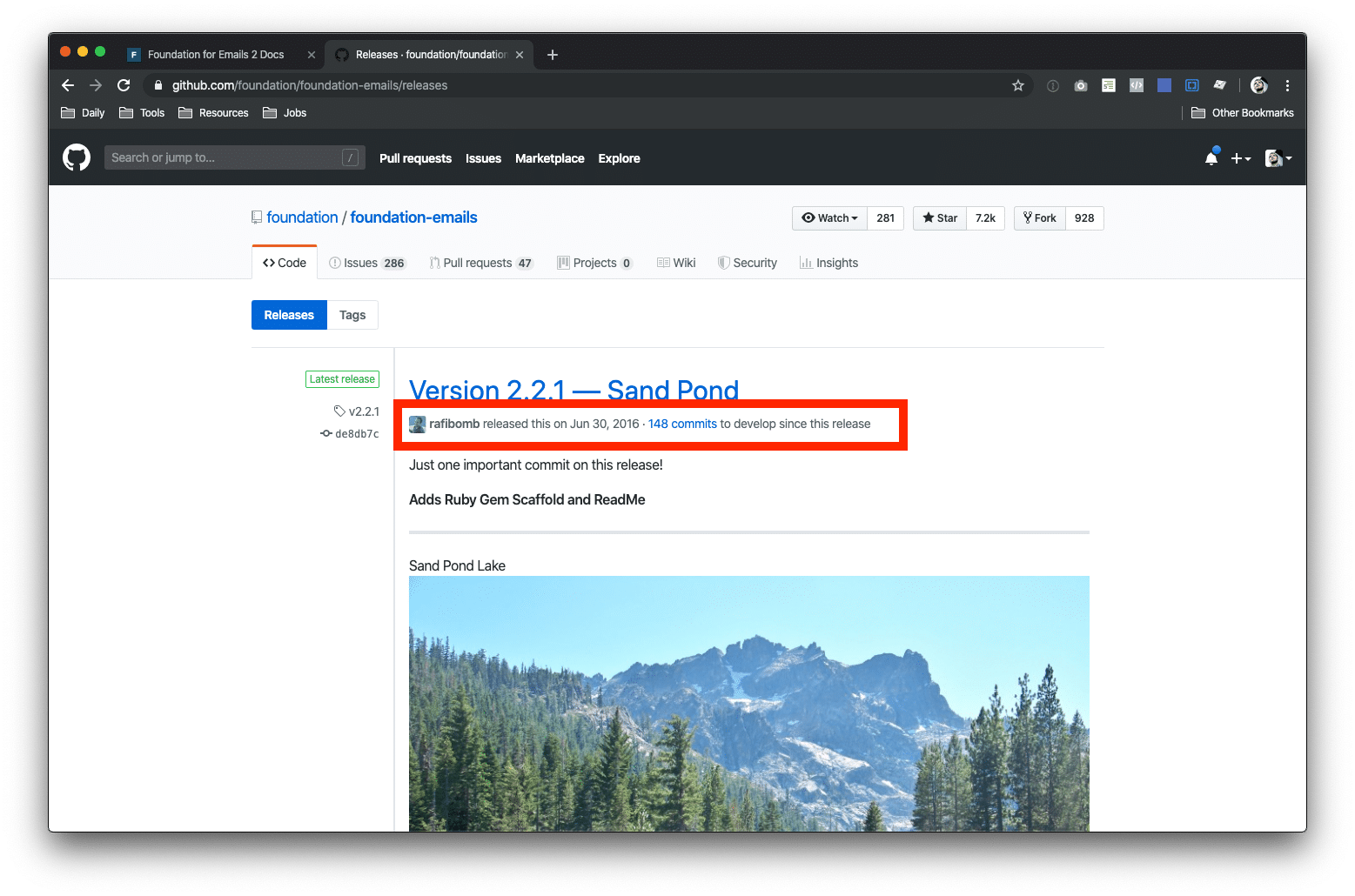Click the Releases button

click(x=289, y=315)
